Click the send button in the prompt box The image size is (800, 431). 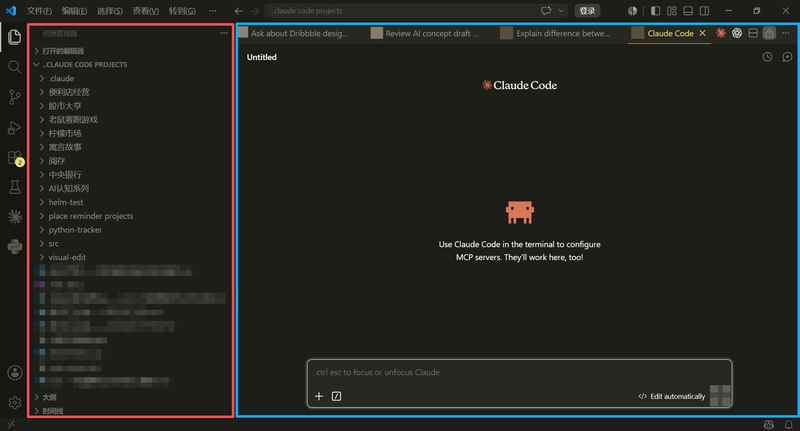(x=720, y=396)
